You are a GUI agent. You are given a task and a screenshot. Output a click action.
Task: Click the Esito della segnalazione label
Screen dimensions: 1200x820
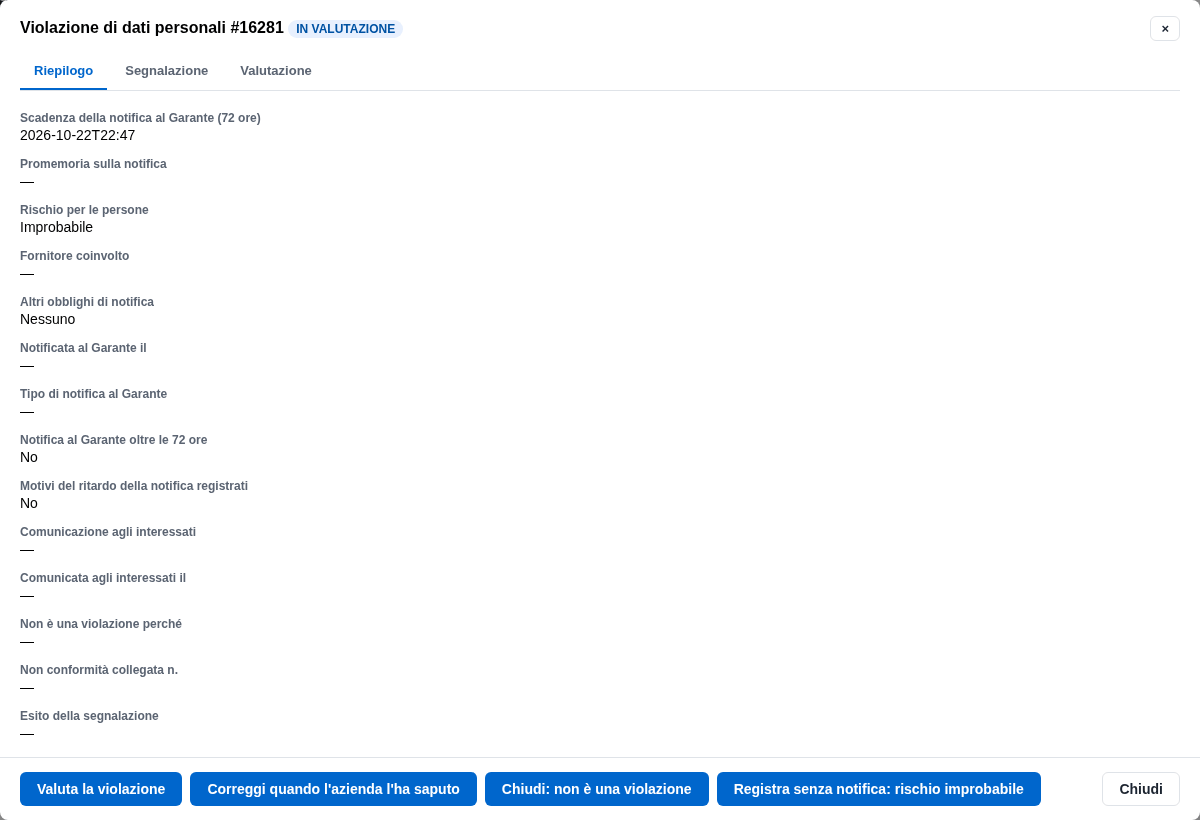pos(89,716)
